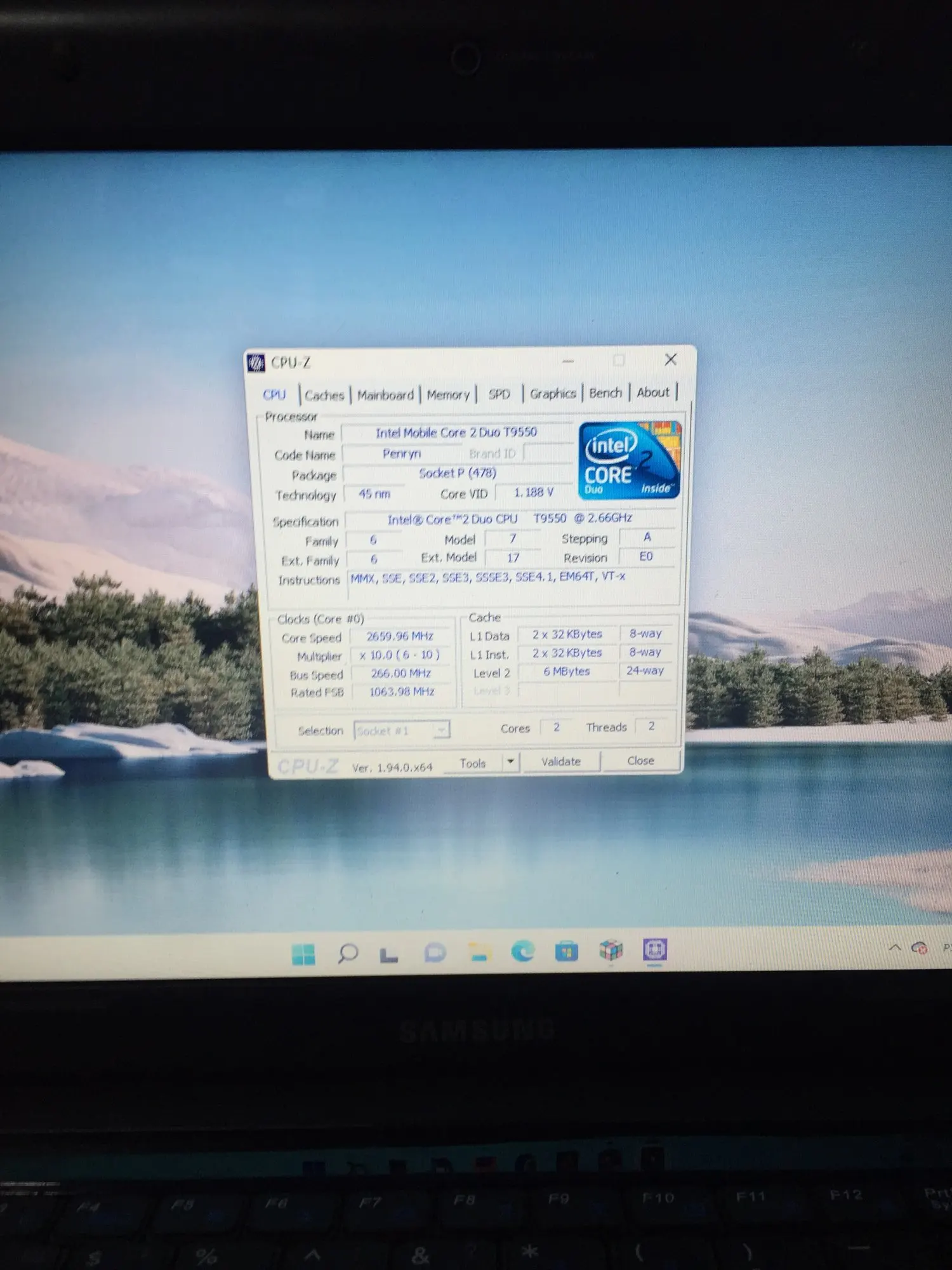Click the Revision value "E0"
The height and width of the screenshot is (1270, 952).
point(646,556)
